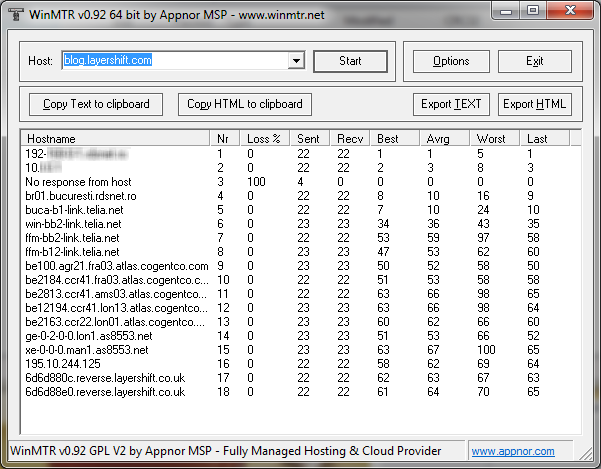Click the Best column header
The image size is (601, 469).
395,138
